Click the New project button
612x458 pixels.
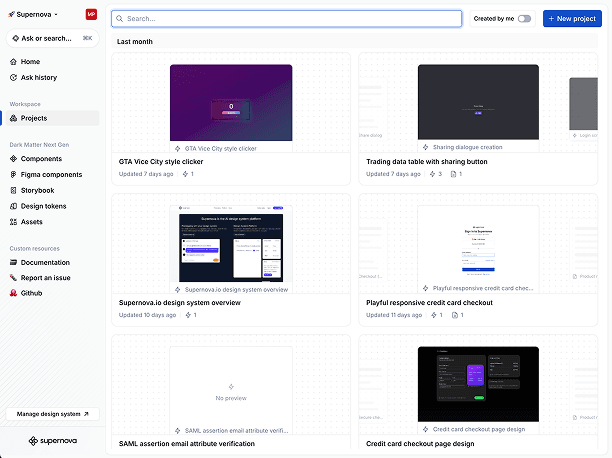click(x=572, y=19)
